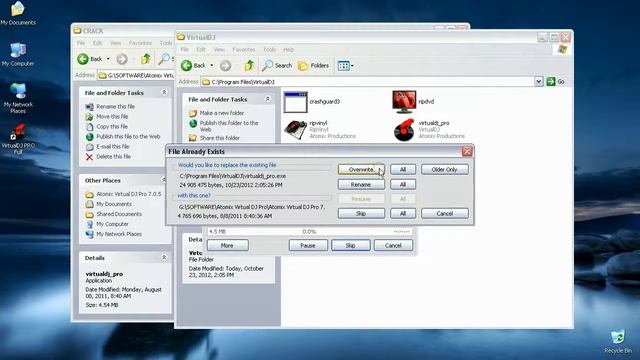Click Publish this file to the Web

[x=128, y=136]
